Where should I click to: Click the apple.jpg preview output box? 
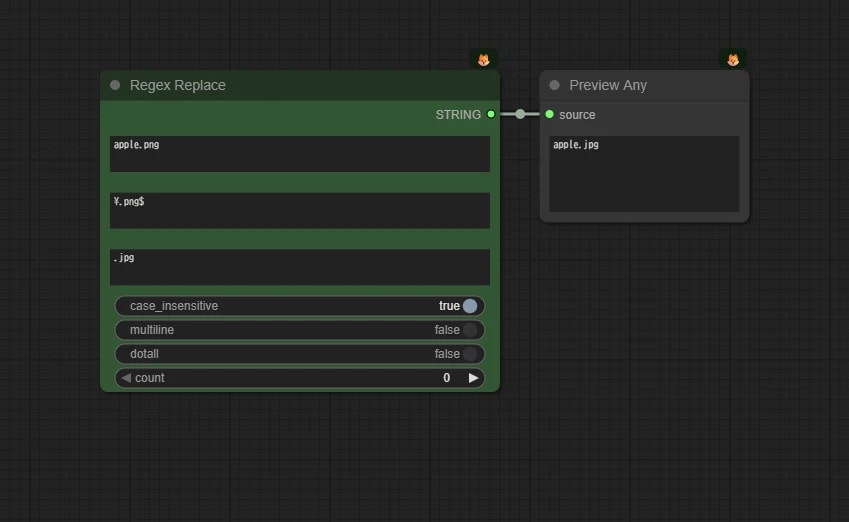[644, 174]
